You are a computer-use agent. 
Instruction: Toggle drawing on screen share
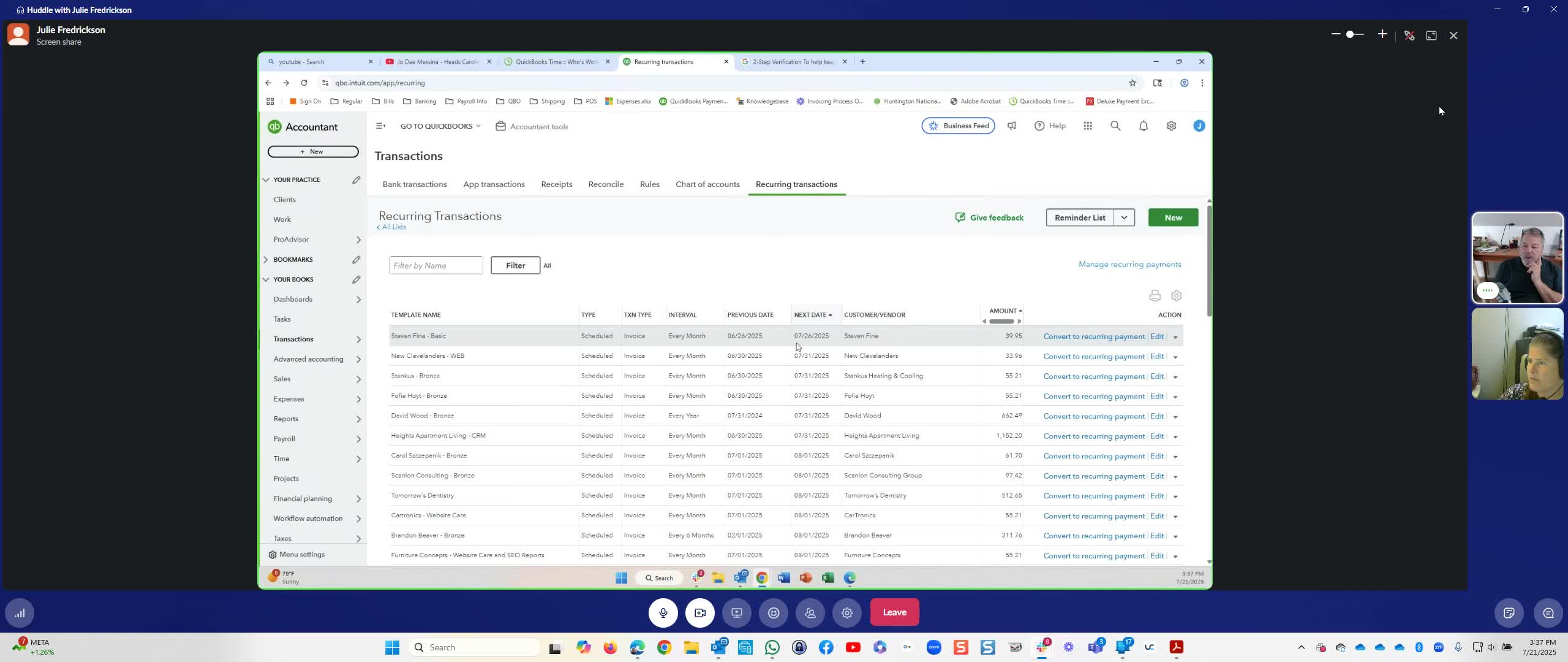[1409, 36]
